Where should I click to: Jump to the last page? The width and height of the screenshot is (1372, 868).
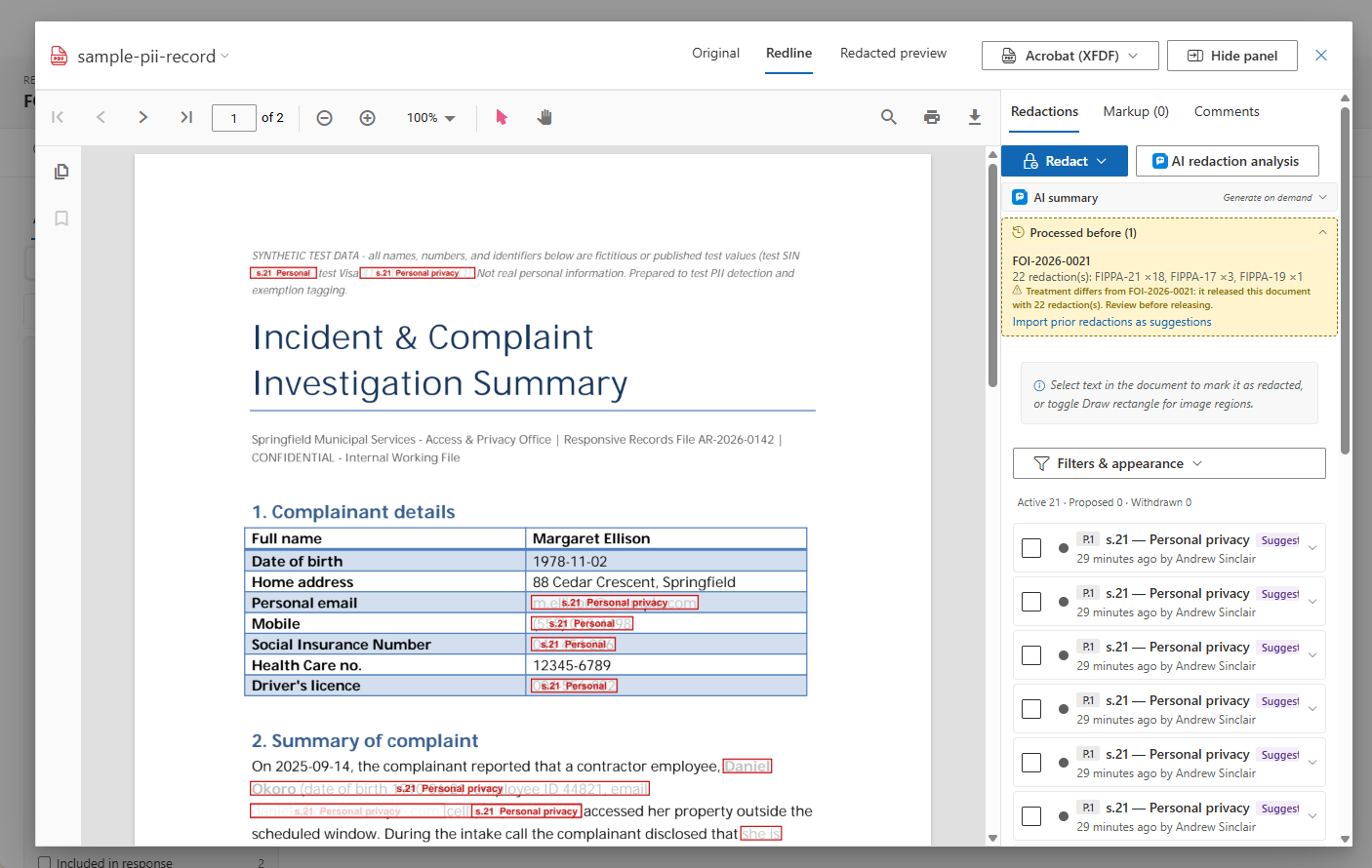point(186,117)
